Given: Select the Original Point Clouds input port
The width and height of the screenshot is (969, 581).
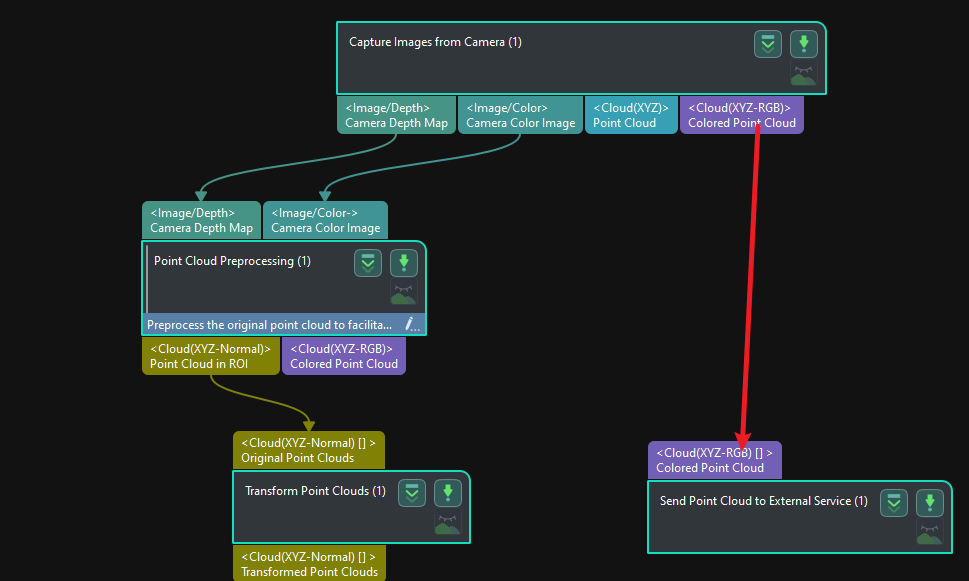Looking at the screenshot, I should point(309,450).
